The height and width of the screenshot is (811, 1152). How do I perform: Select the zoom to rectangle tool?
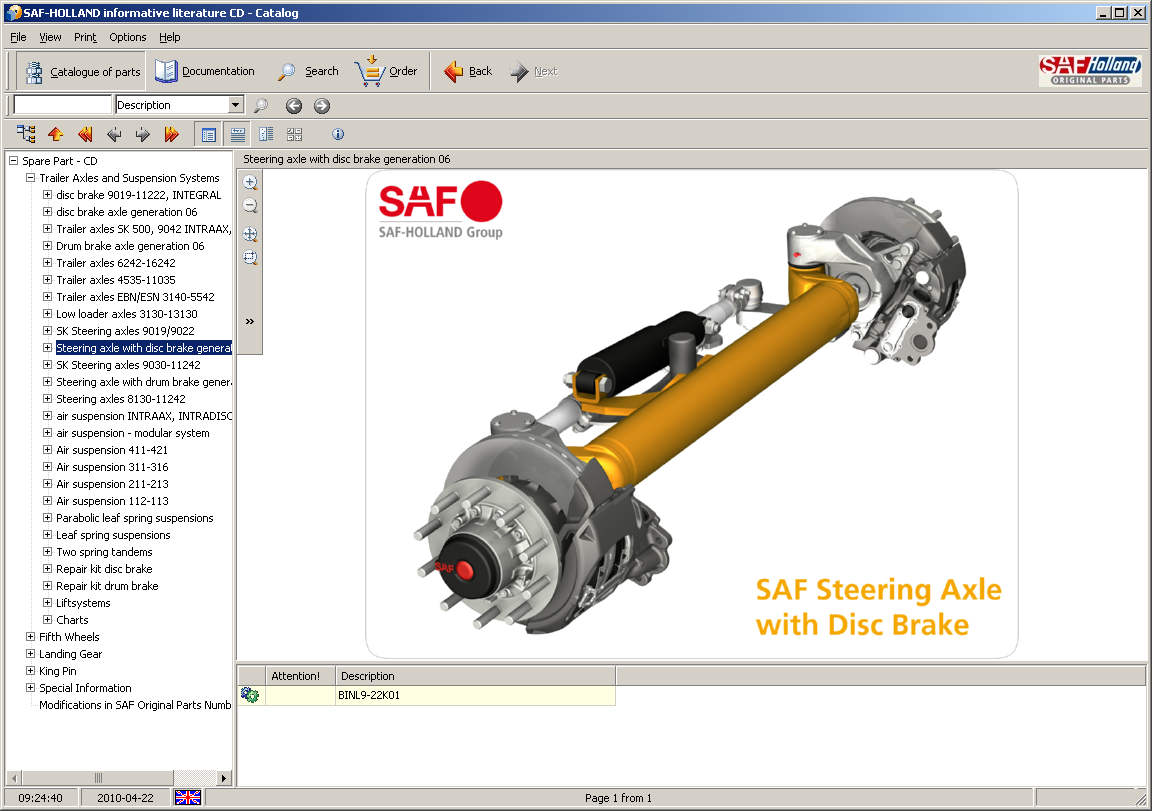(x=250, y=258)
